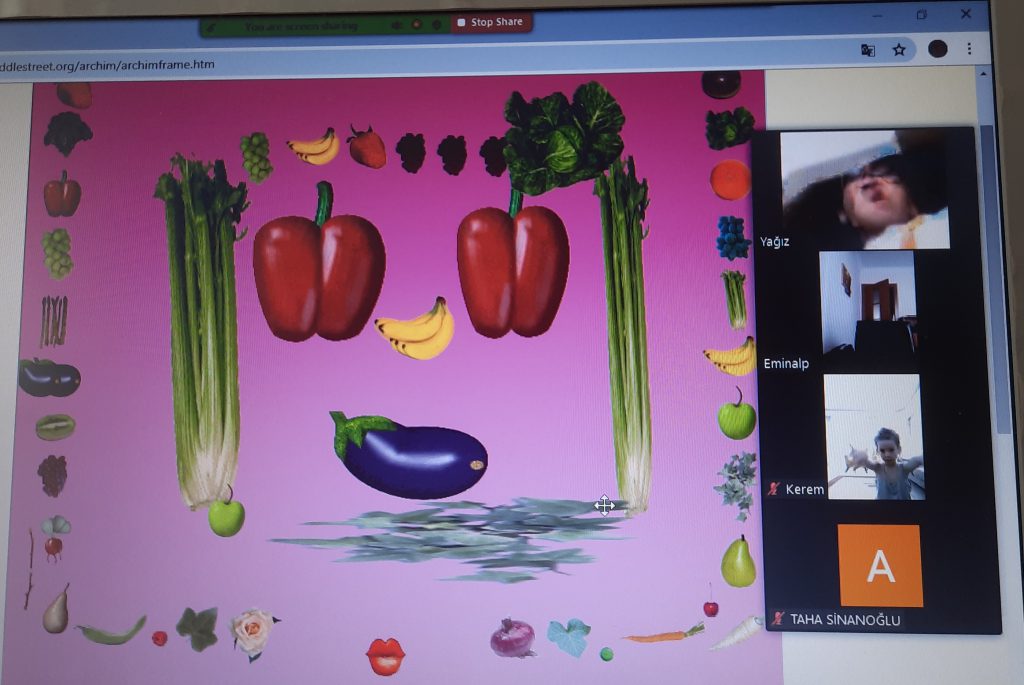This screenshot has width=1024, height=685.
Task: Click the address bar URL
Action: pos(108,65)
